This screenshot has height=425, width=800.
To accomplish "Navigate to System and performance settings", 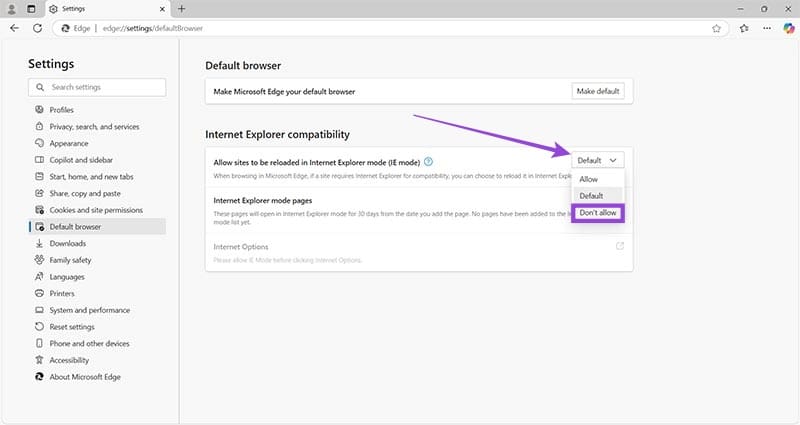I will tap(90, 310).
